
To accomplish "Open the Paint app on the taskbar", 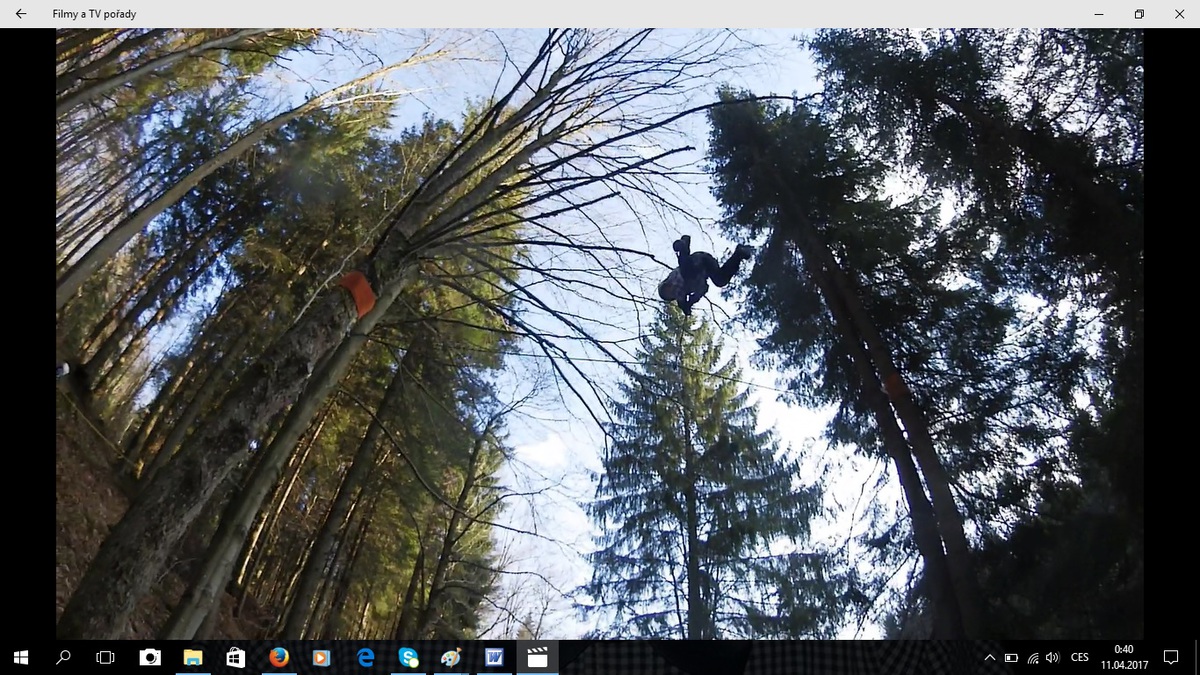I will (451, 657).
